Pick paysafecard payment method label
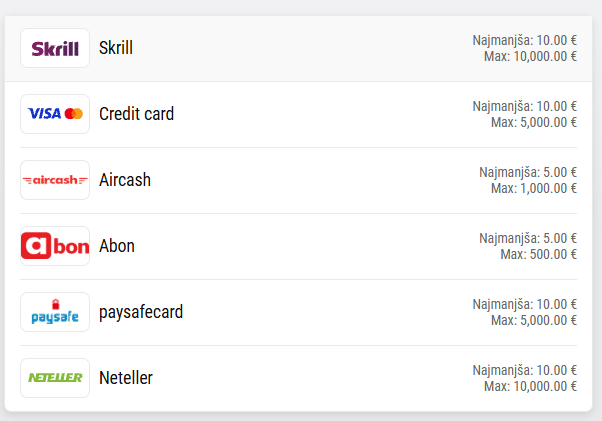Screen dimensions: 602x421 141,312
